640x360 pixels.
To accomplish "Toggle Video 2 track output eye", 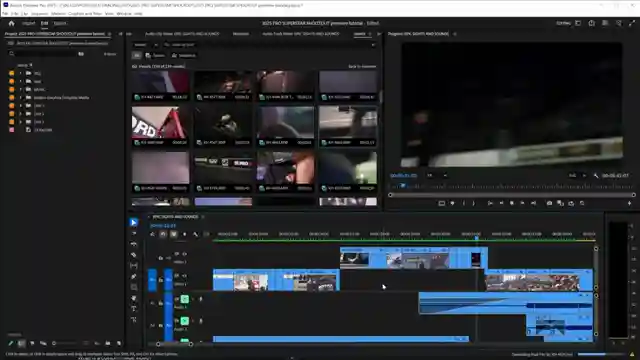I will (184, 254).
